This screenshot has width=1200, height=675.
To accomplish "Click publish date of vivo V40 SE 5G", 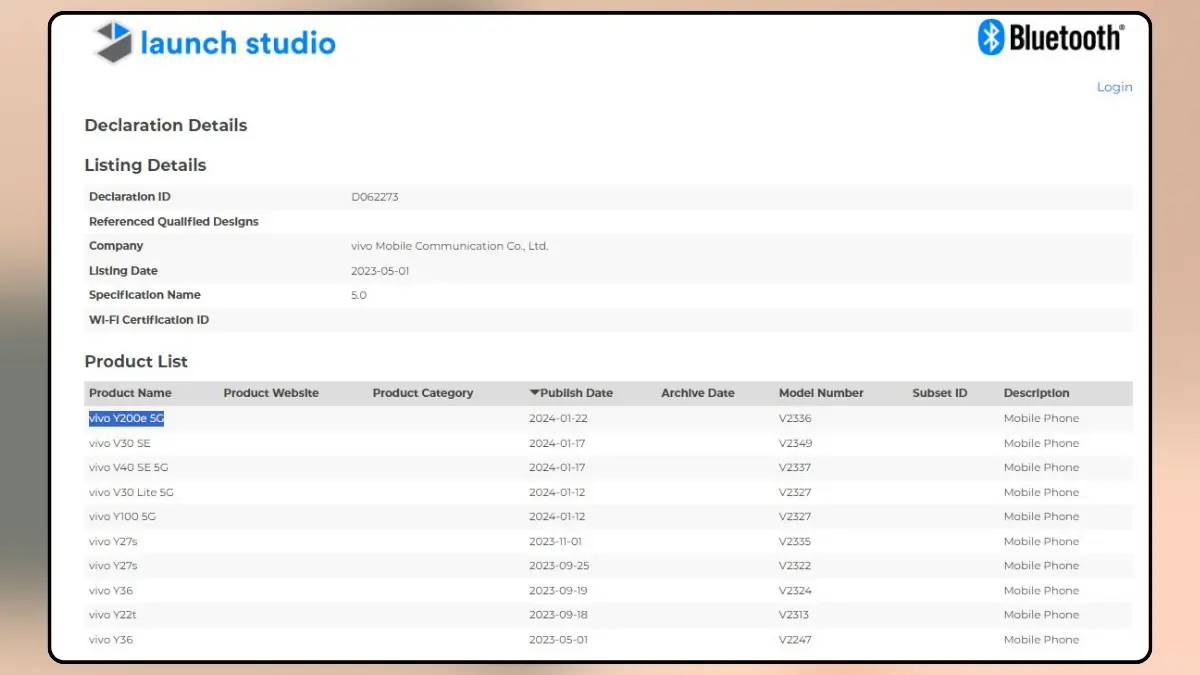I will [558, 467].
